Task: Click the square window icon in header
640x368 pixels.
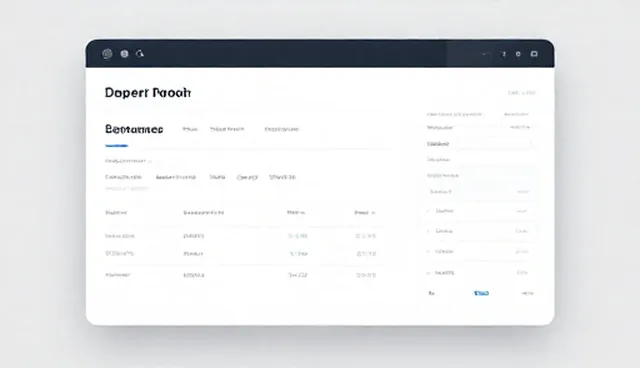Action: tap(534, 54)
